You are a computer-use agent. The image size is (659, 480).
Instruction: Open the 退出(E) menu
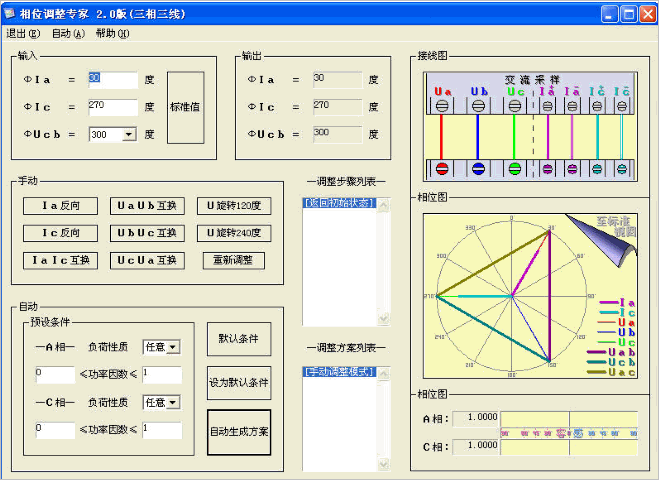point(23,33)
